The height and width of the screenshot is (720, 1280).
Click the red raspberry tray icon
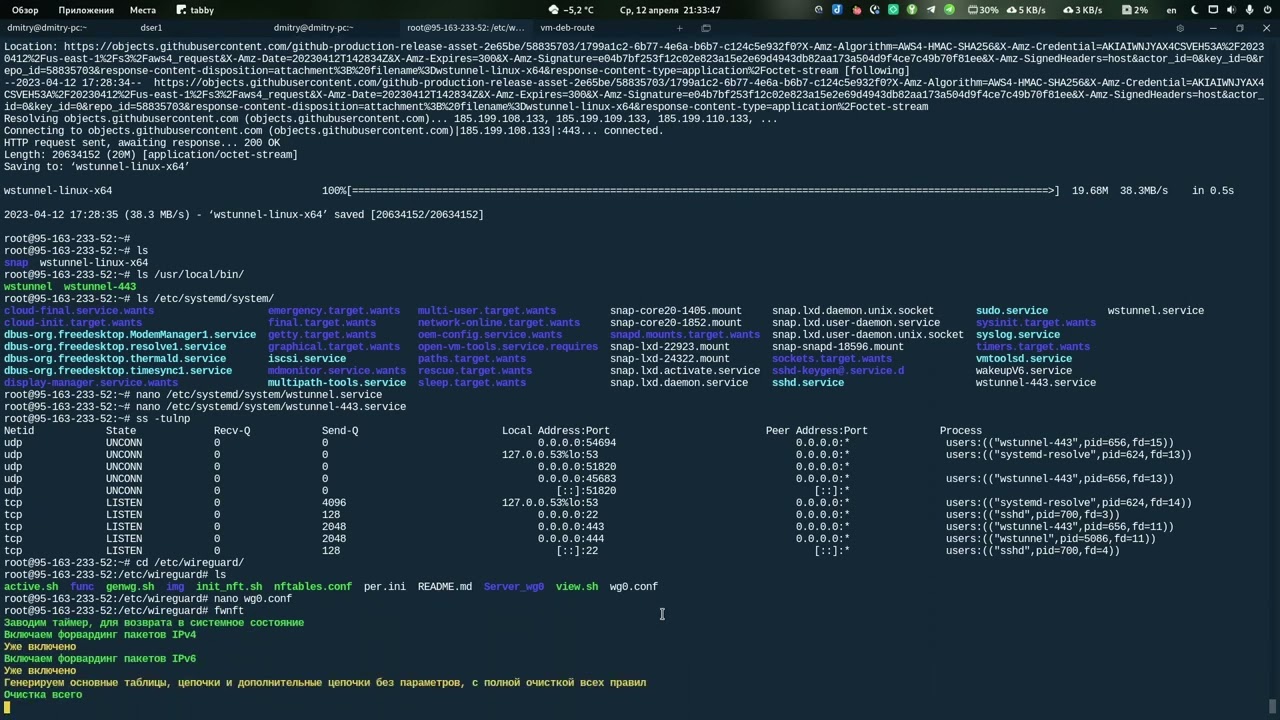(857, 10)
